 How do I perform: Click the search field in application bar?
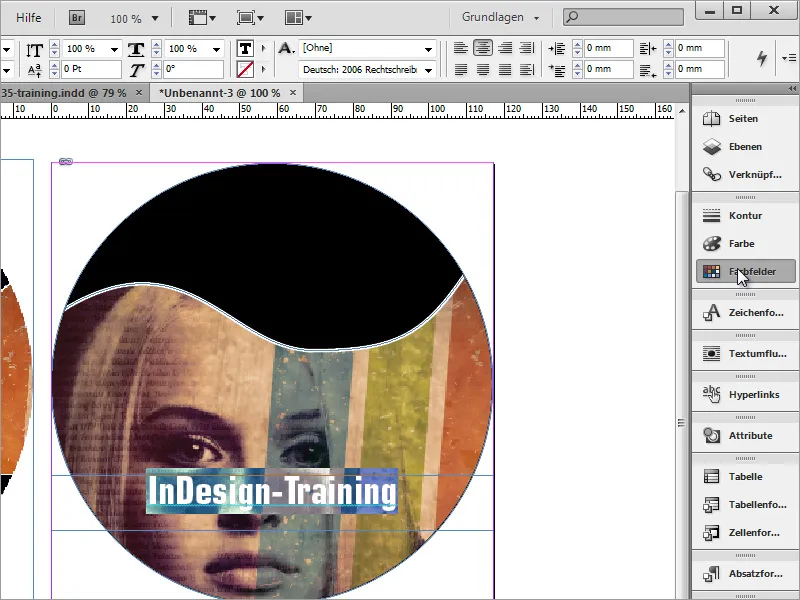click(623, 17)
